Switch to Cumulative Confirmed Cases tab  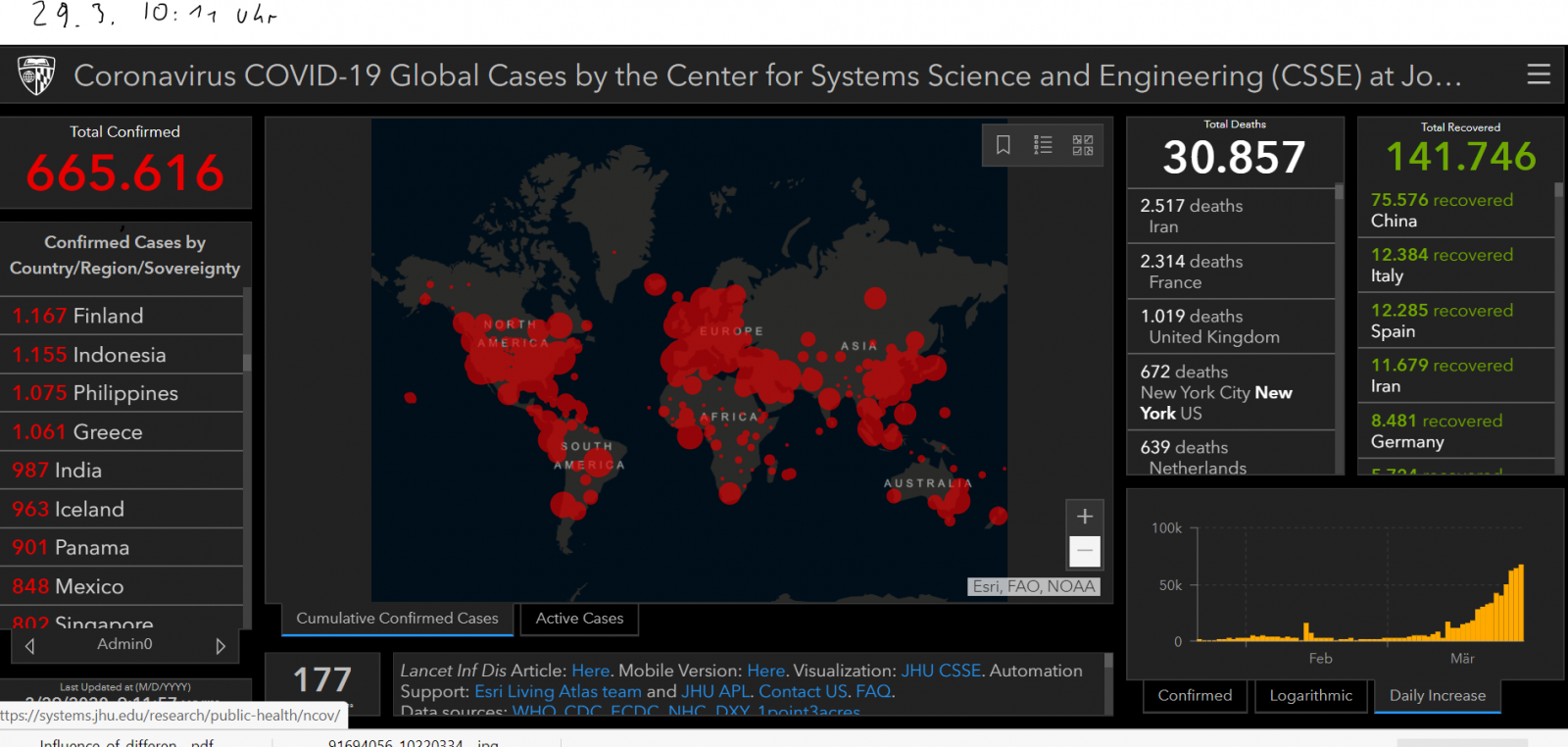click(397, 619)
